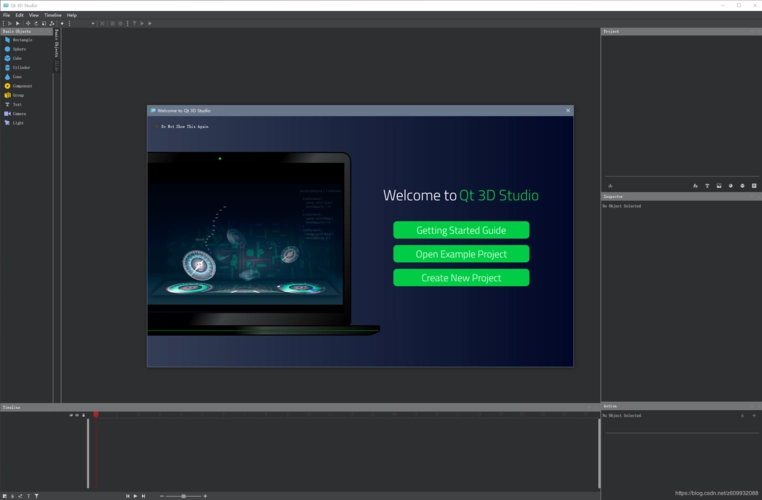Open the camera view dropdown in toolbar
The height and width of the screenshot is (500, 762).
pyautogui.click(x=93, y=23)
